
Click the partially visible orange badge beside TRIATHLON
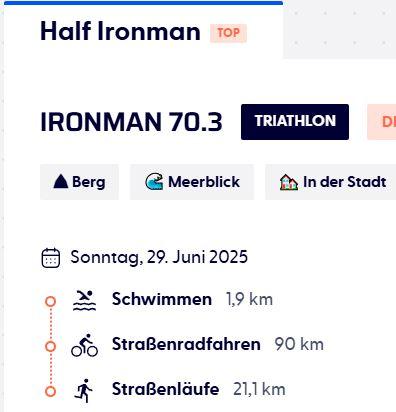[x=382, y=122]
